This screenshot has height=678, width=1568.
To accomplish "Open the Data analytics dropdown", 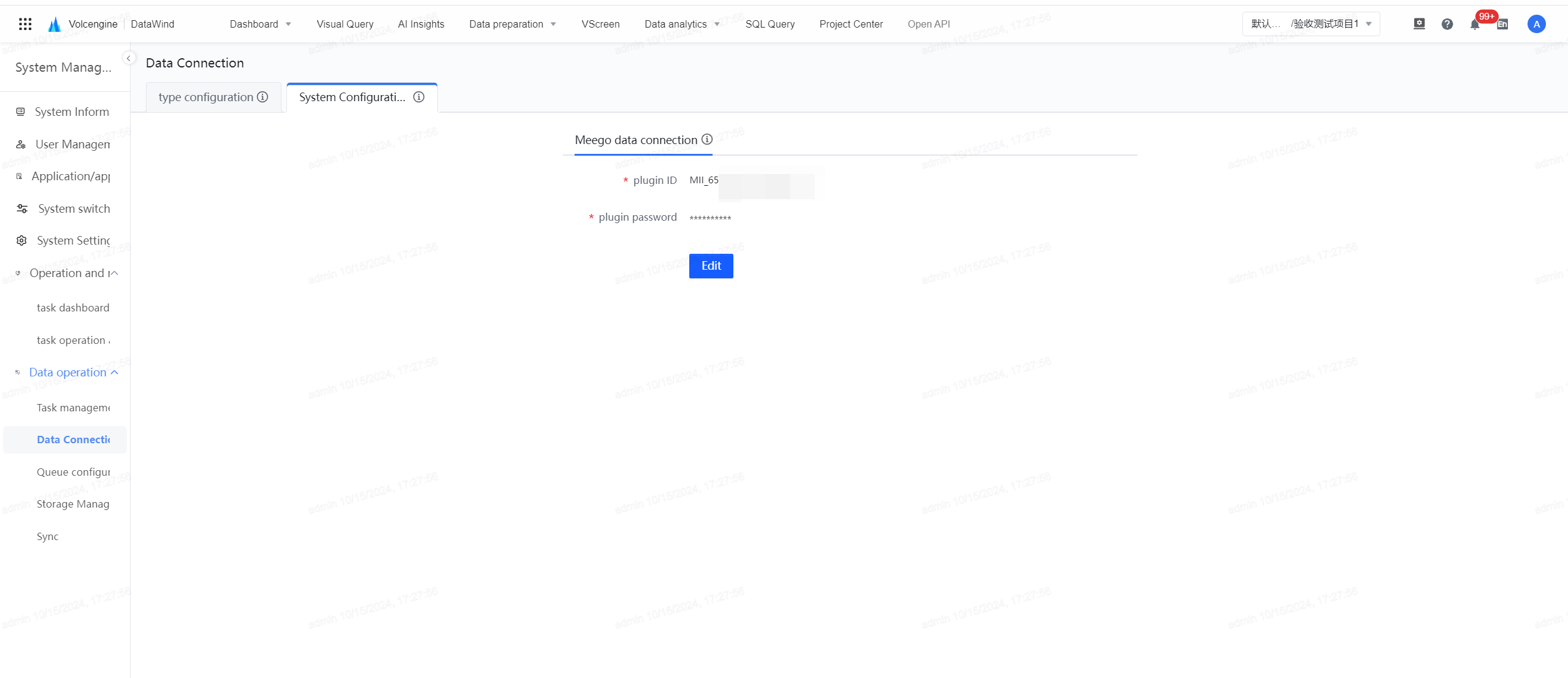I will 682,24.
